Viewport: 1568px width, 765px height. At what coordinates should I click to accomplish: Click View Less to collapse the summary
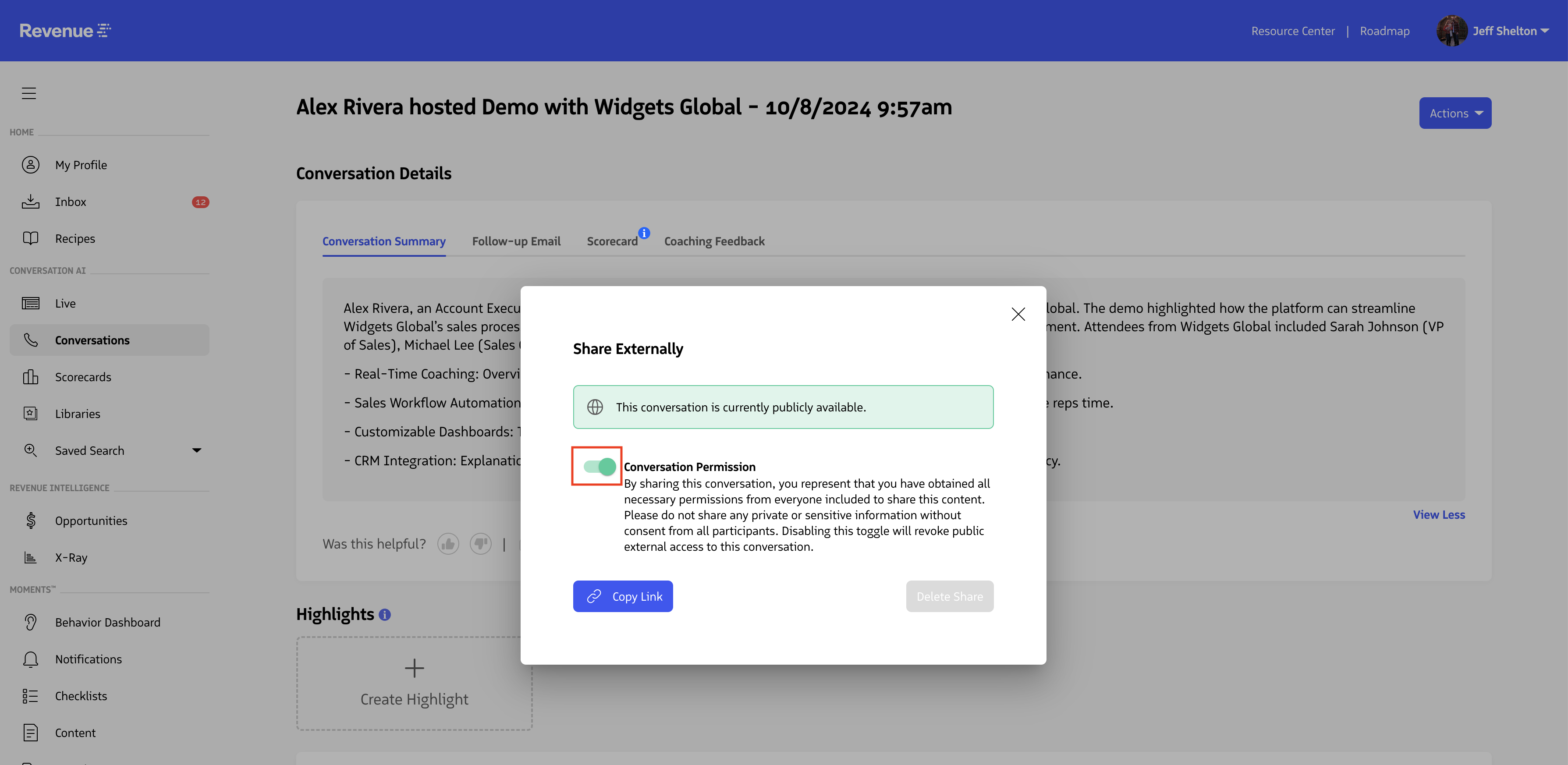point(1438,514)
